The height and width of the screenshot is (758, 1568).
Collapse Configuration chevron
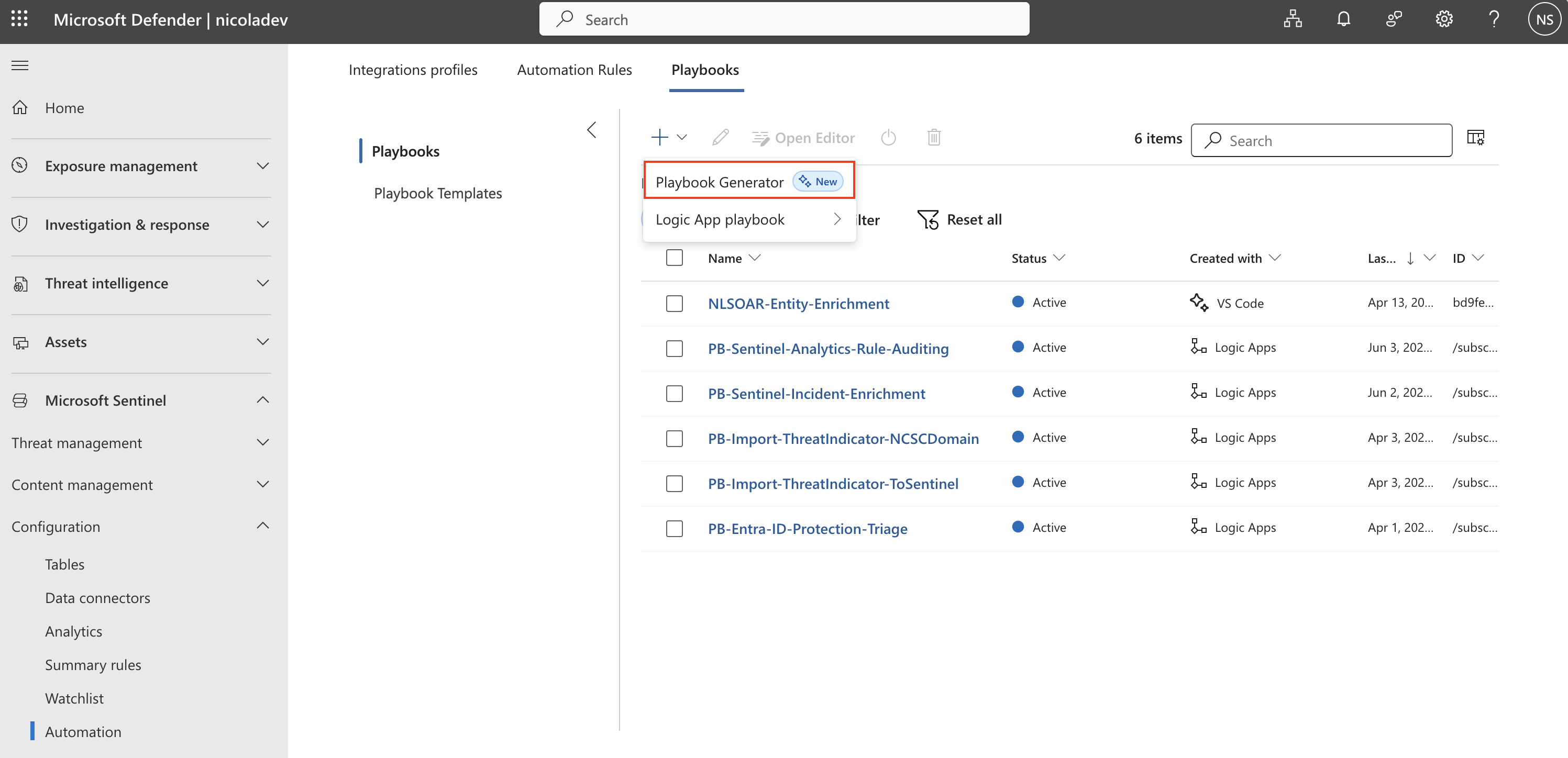[263, 526]
